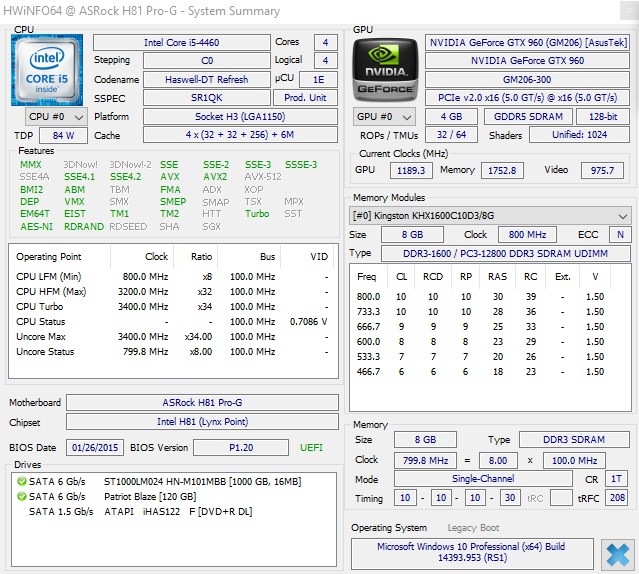
Task: Click the cache value 4 x (32 + 32 + 256) + 6M
Action: [x=240, y=134]
